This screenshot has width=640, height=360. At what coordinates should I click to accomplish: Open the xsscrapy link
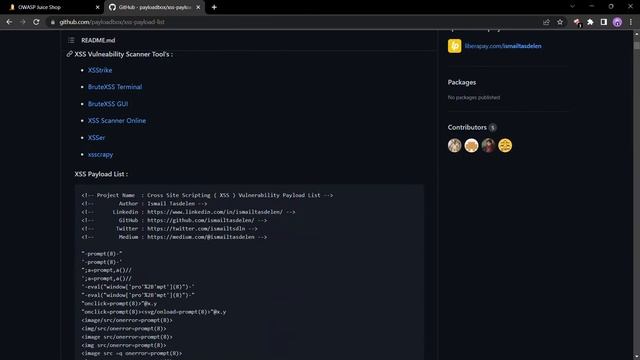[100, 154]
